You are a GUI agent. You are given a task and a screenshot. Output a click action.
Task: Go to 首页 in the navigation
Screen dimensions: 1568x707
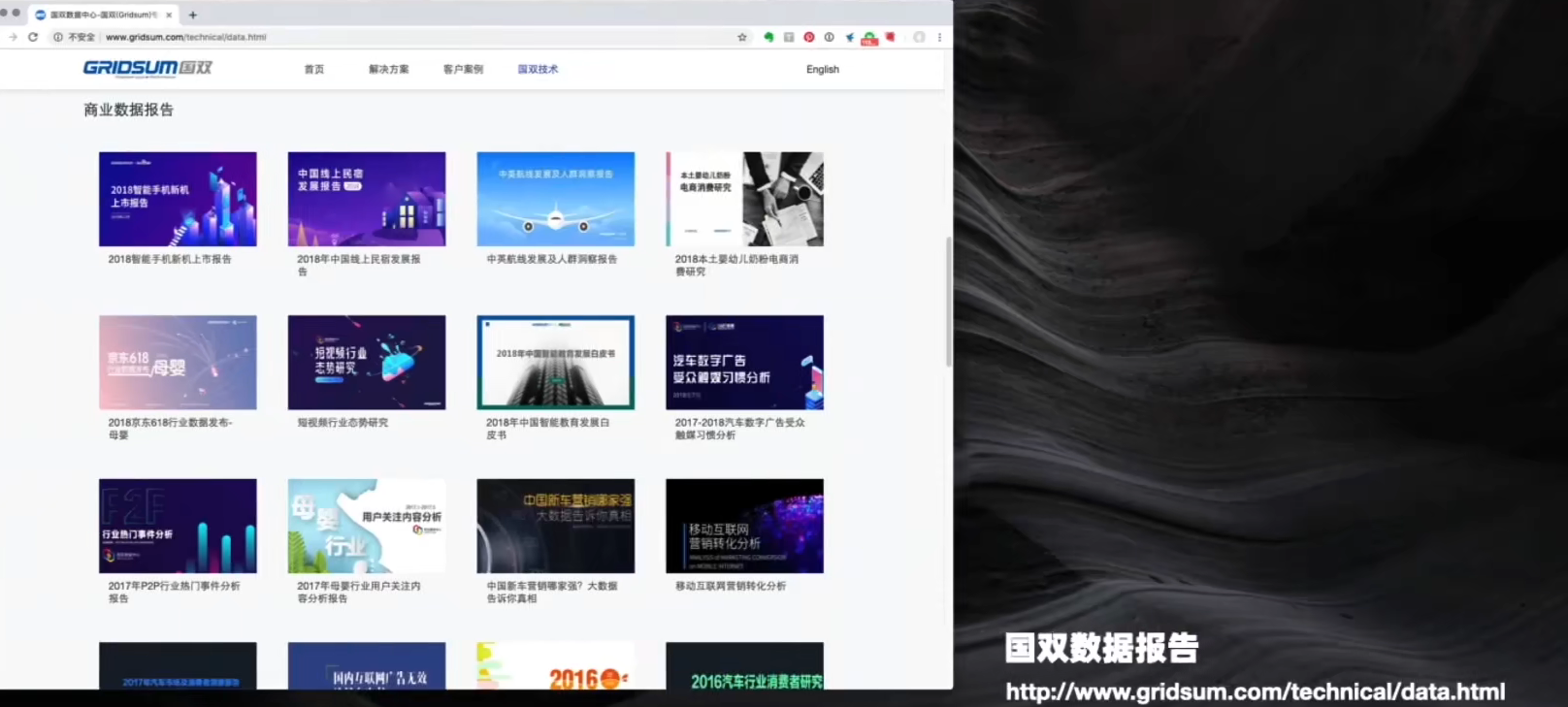tap(314, 69)
